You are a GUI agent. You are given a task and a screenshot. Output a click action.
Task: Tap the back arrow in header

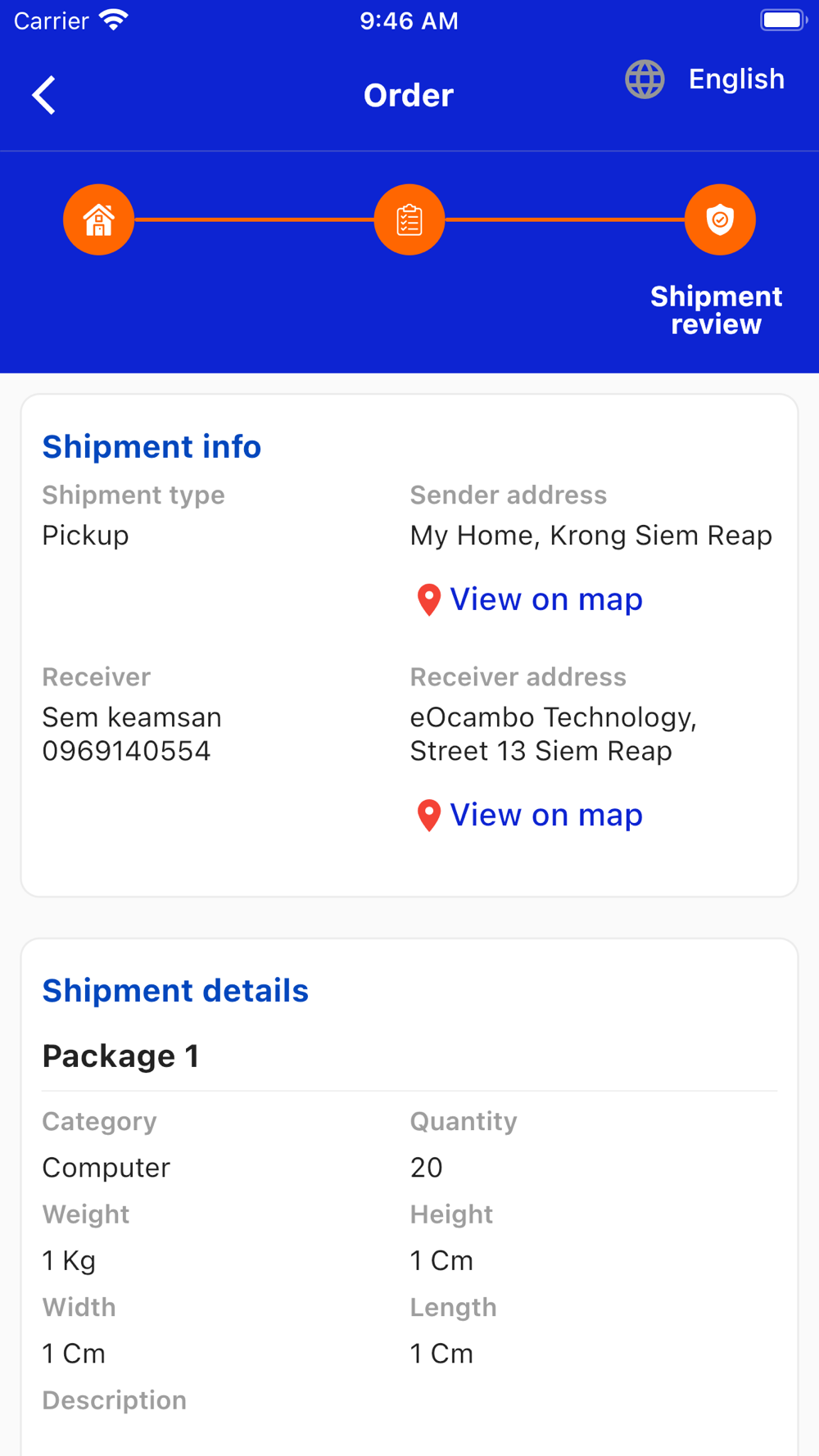click(x=44, y=95)
